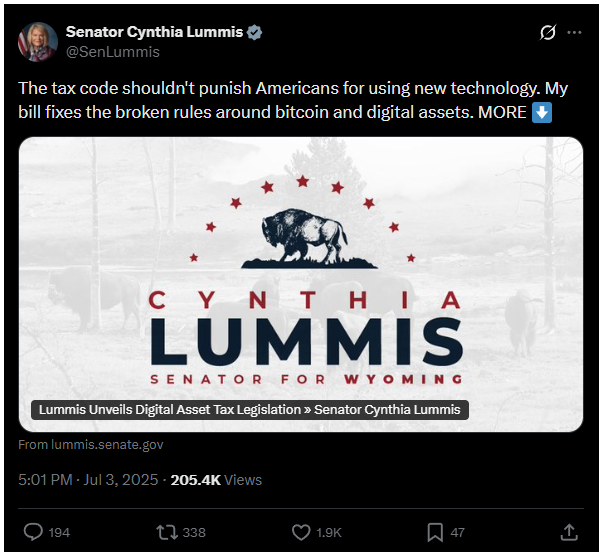Click the Digital Asset Tax Legislation caption
The image size is (603, 556).
250,410
